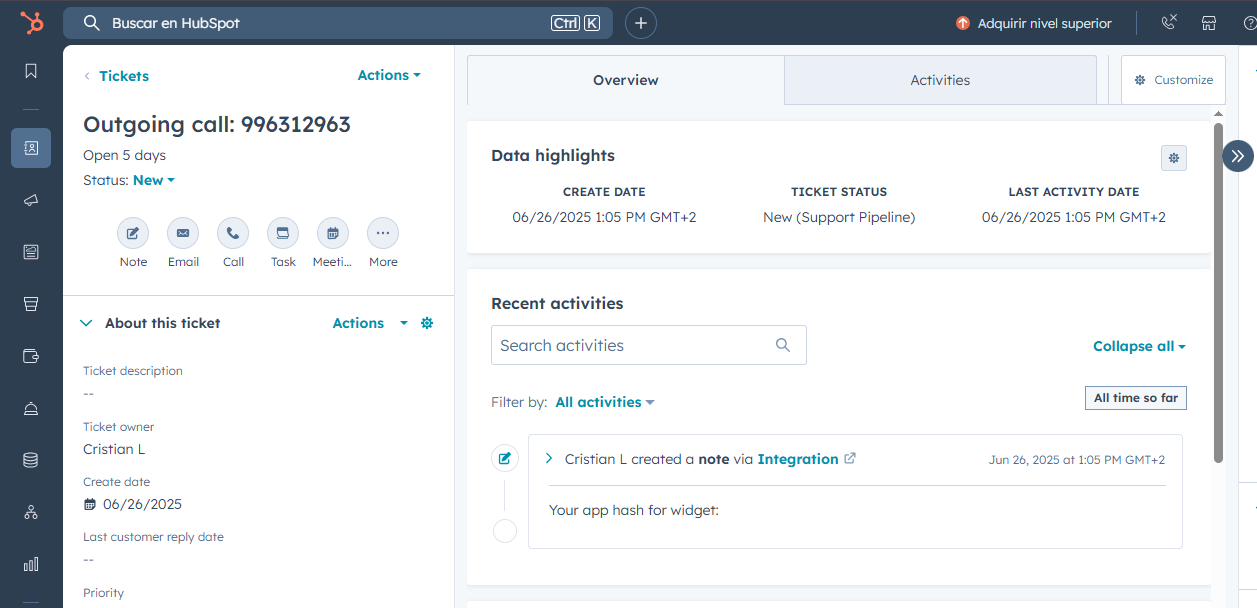
Task: Click the Integration link in note
Action: 798,459
